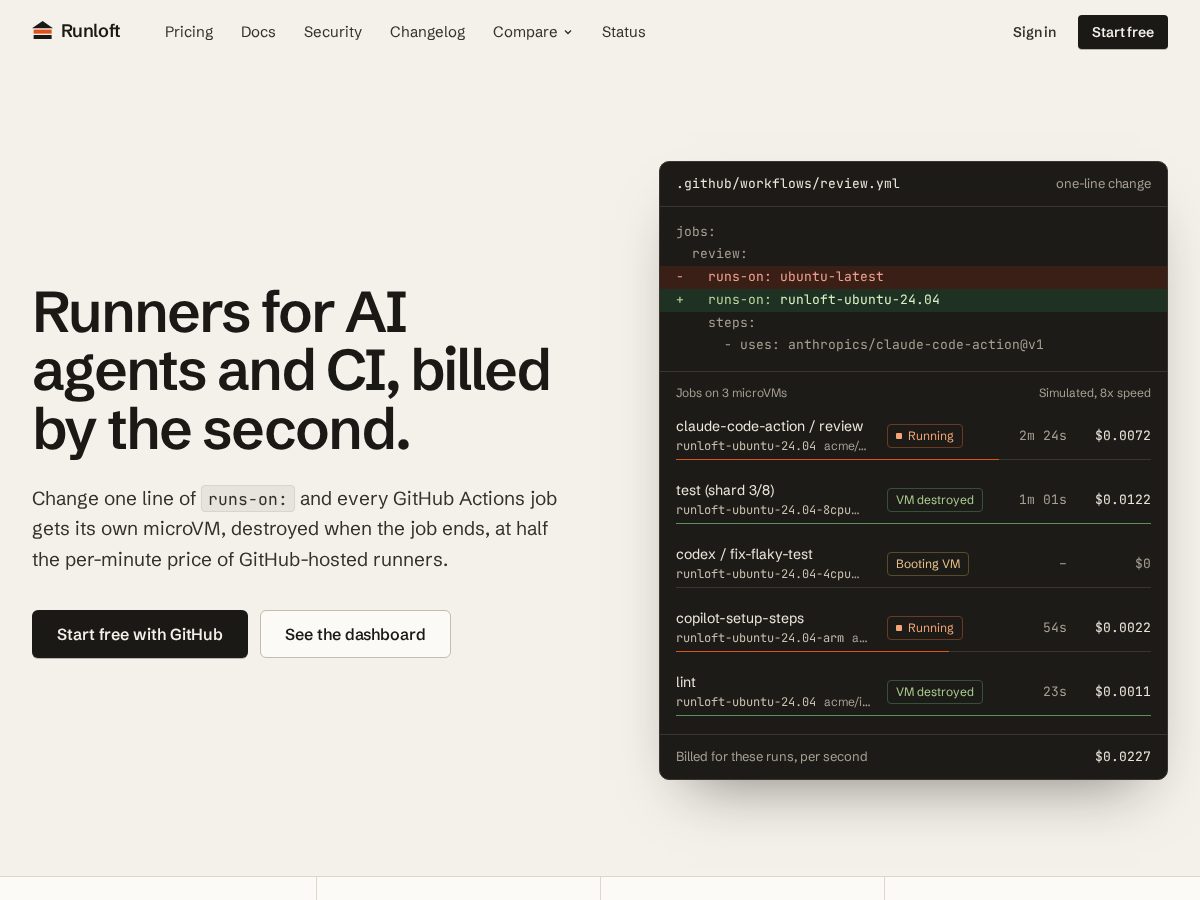Image resolution: width=1200 pixels, height=900 pixels.
Task: Click the $0.0011 cost value
Action: coord(1123,692)
